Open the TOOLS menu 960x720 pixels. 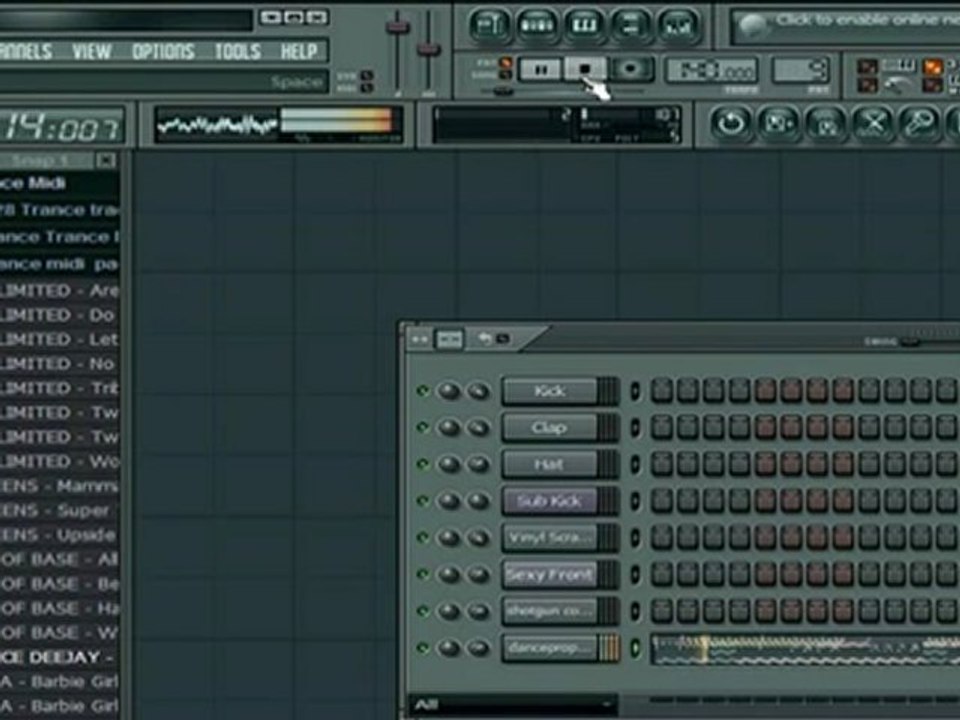[x=238, y=51]
